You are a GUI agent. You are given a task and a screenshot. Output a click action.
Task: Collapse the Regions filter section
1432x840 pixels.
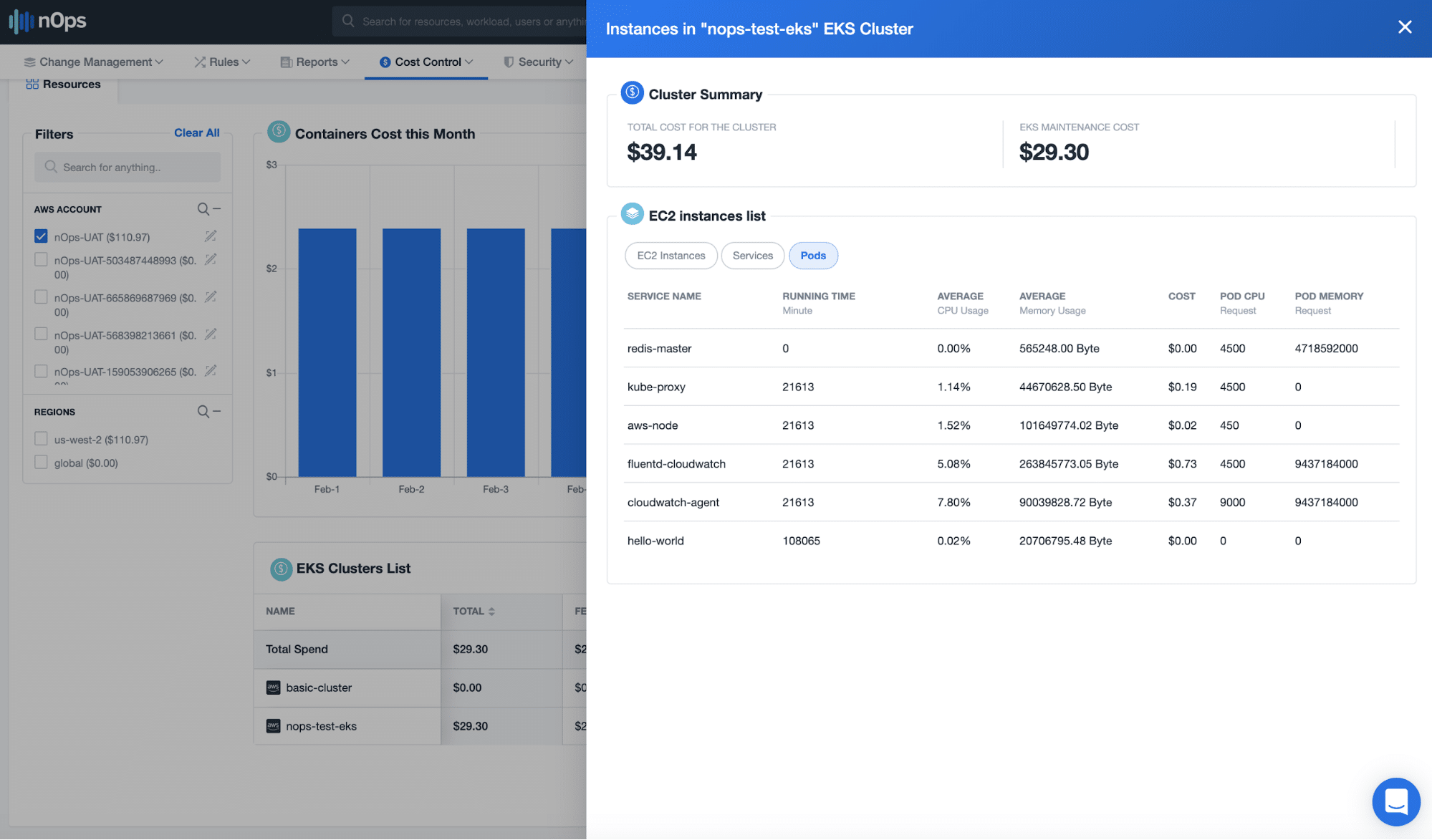217,412
